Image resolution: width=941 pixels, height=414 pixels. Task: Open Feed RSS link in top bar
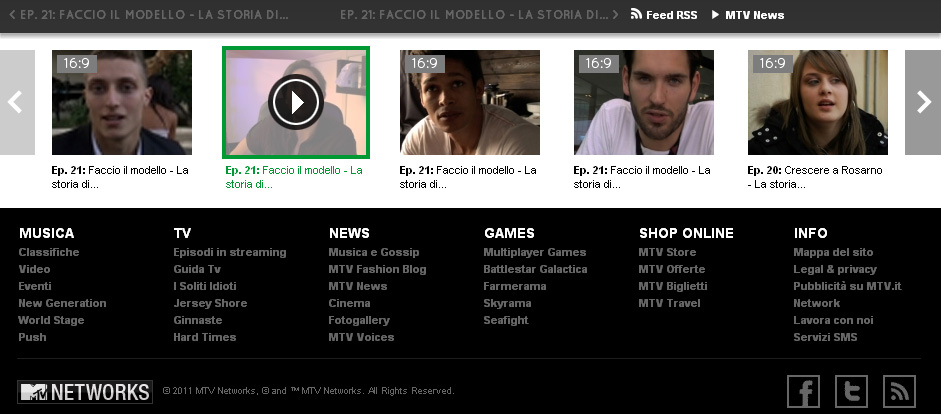click(x=664, y=15)
